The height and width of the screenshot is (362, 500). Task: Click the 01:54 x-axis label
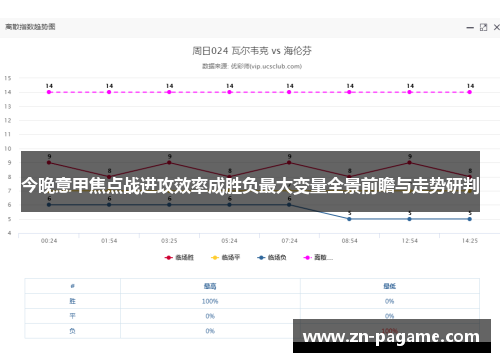coord(109,241)
